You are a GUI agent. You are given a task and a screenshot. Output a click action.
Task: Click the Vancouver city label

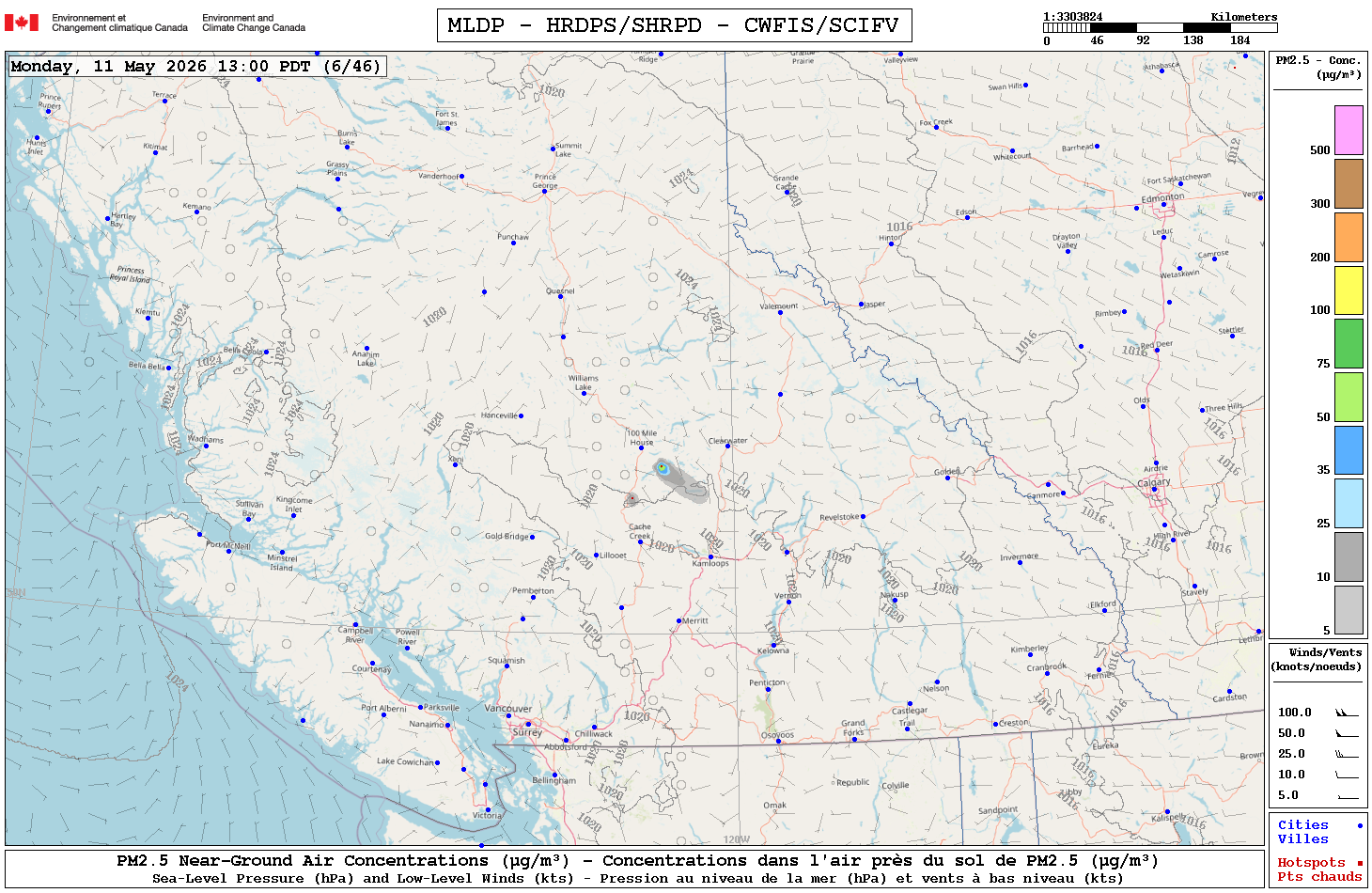[508, 709]
